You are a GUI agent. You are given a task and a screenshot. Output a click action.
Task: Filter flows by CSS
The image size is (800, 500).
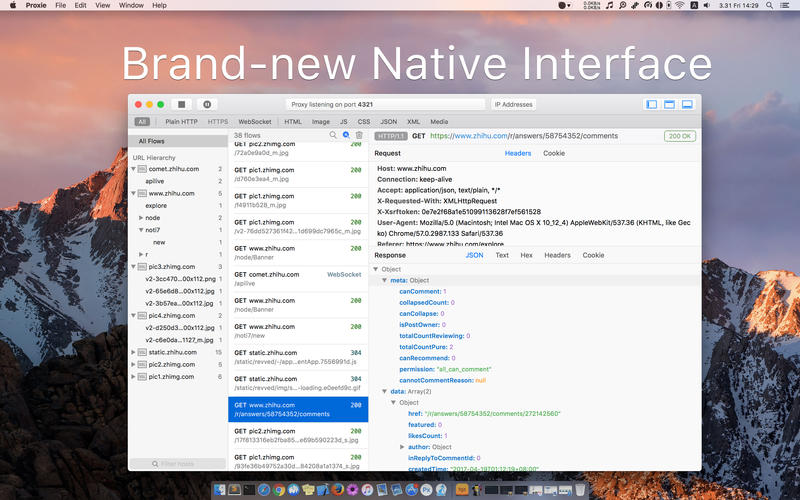click(364, 122)
